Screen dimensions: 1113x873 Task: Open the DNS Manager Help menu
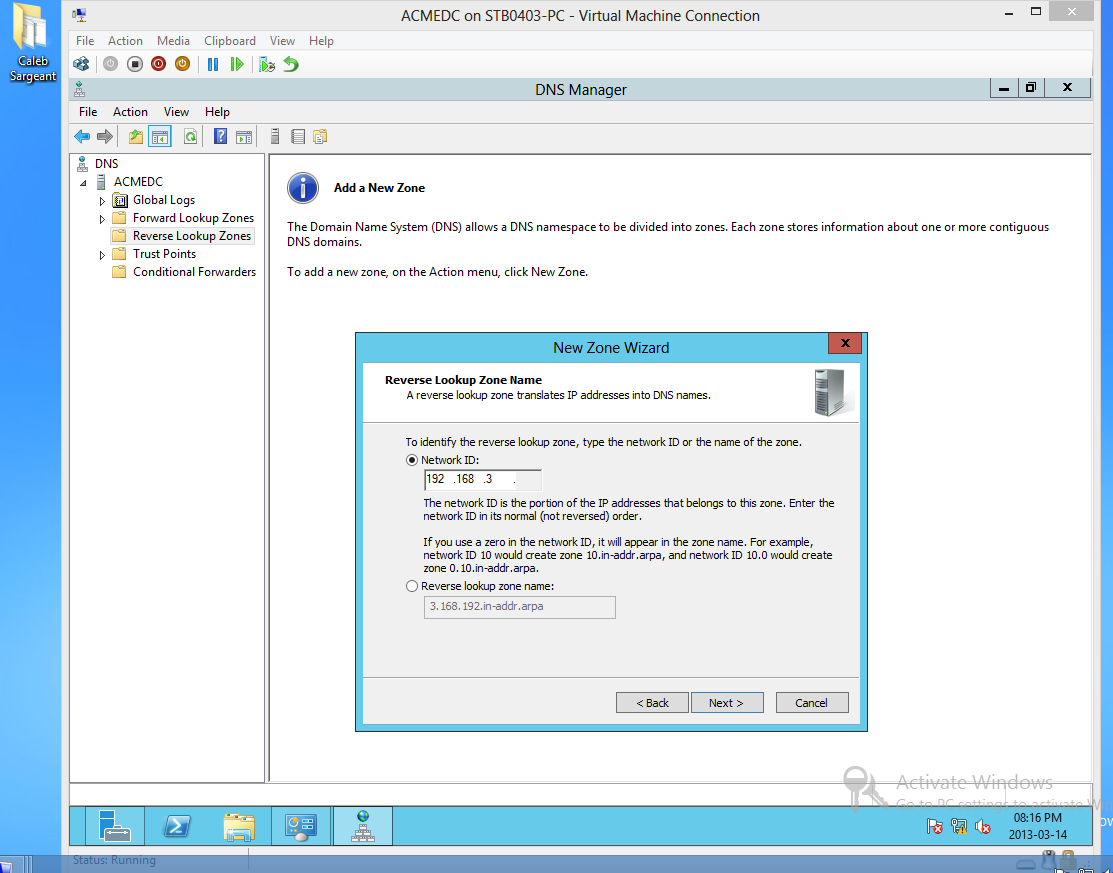[x=217, y=111]
